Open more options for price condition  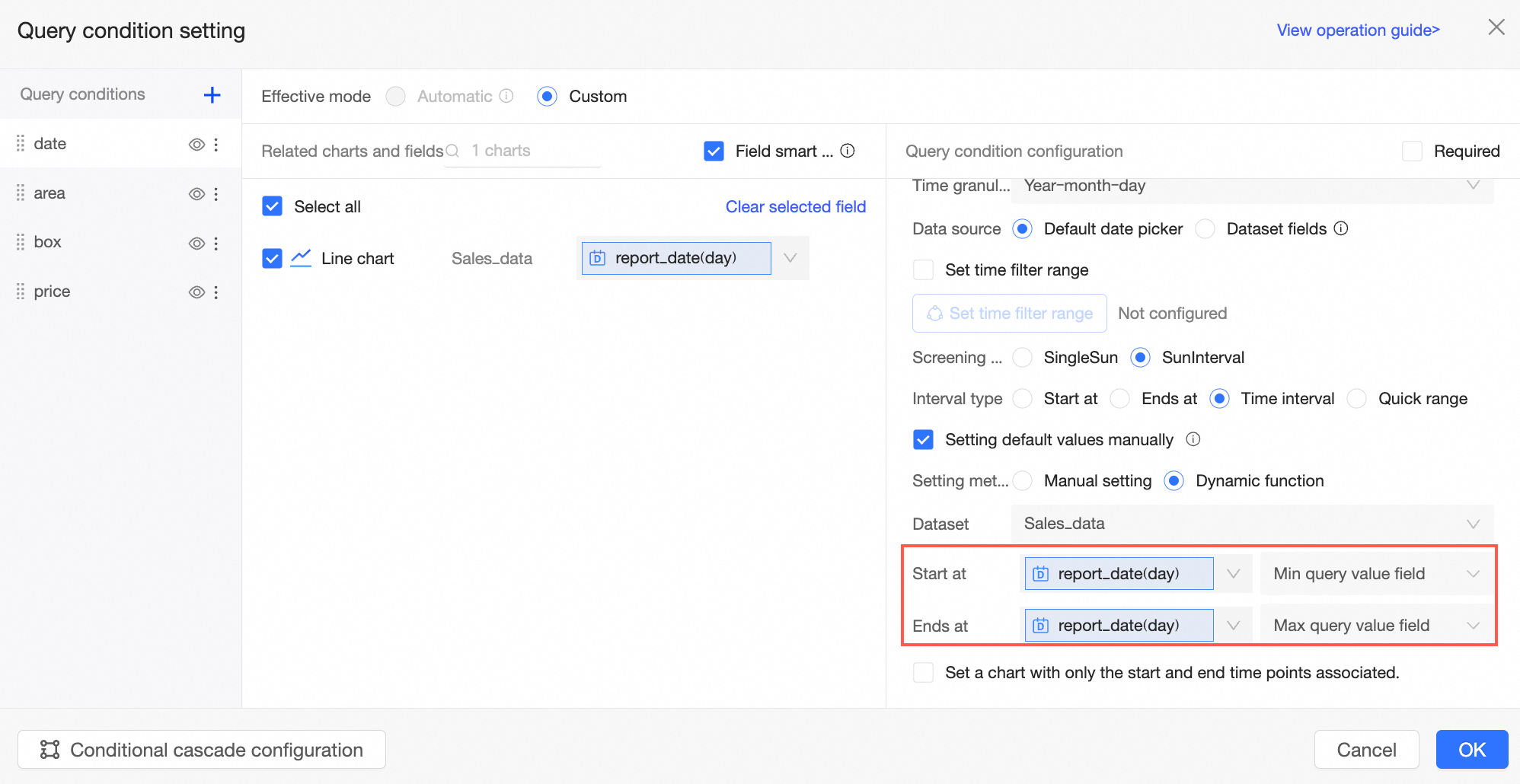(x=216, y=292)
